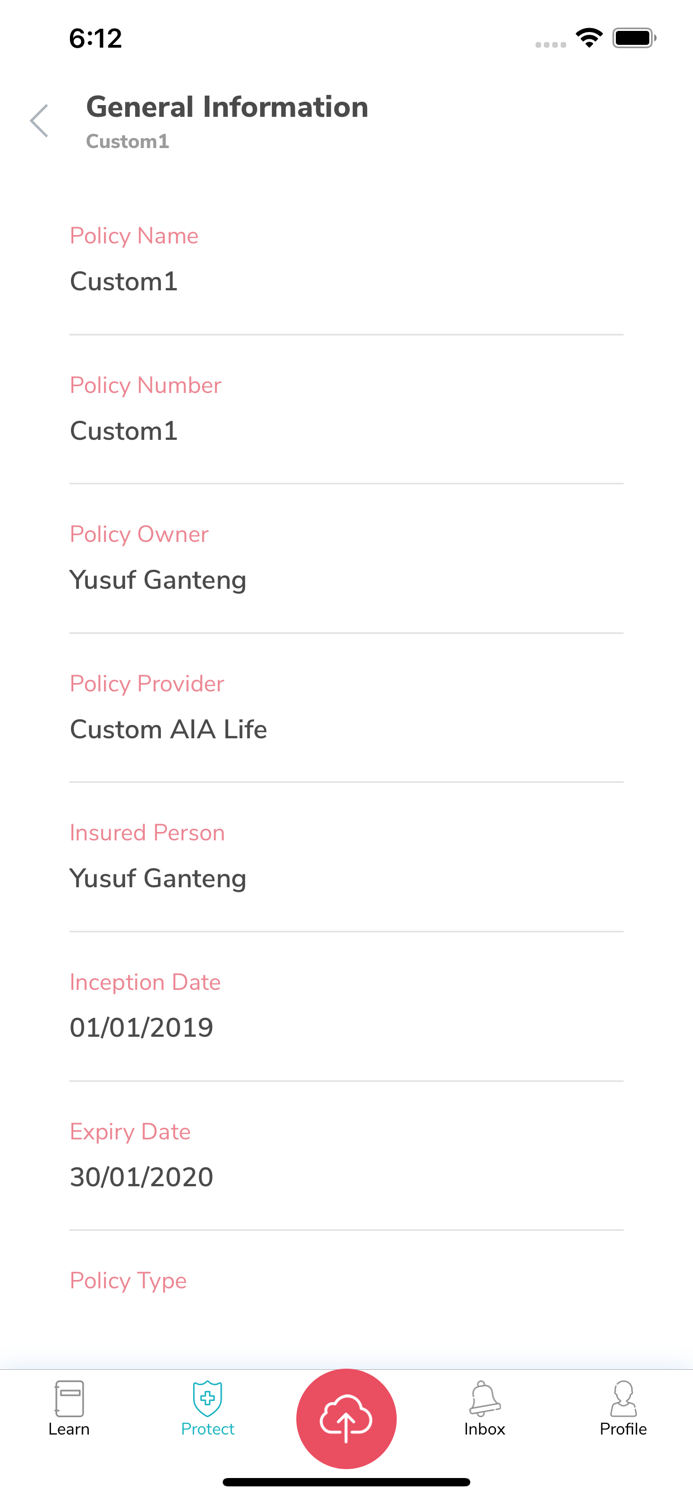This screenshot has height=1500, width=693.
Task: Tap the back arrow chevron
Action: [39, 121]
